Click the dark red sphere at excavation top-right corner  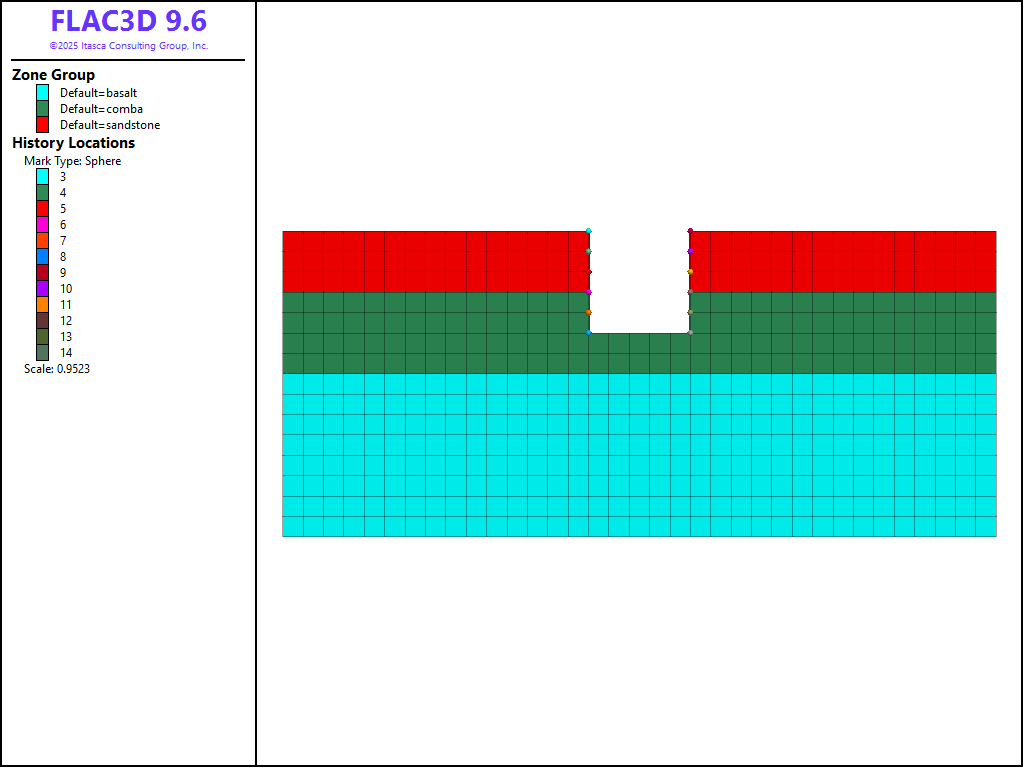(x=690, y=231)
